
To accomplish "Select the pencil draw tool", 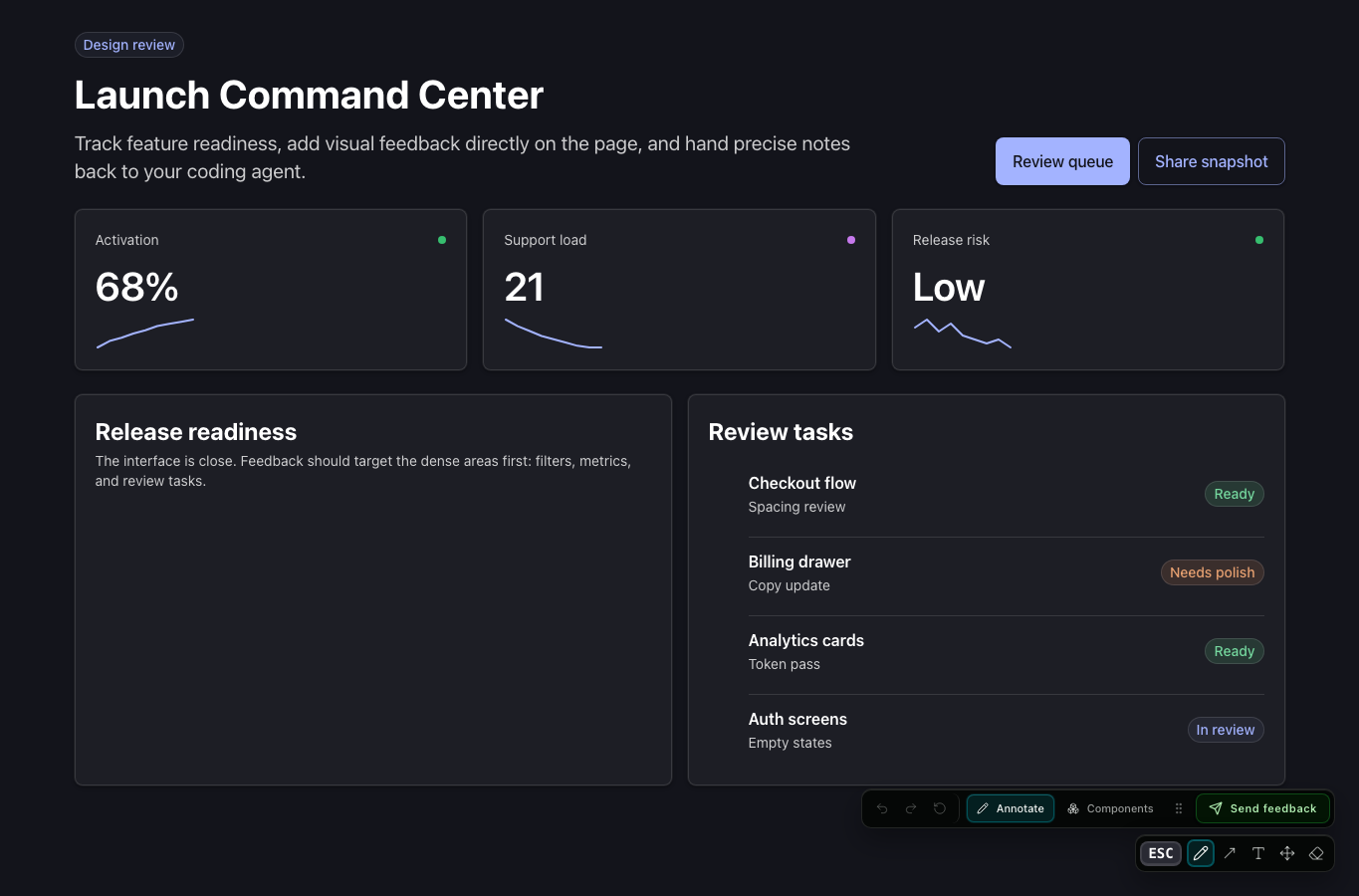I will point(1201,853).
